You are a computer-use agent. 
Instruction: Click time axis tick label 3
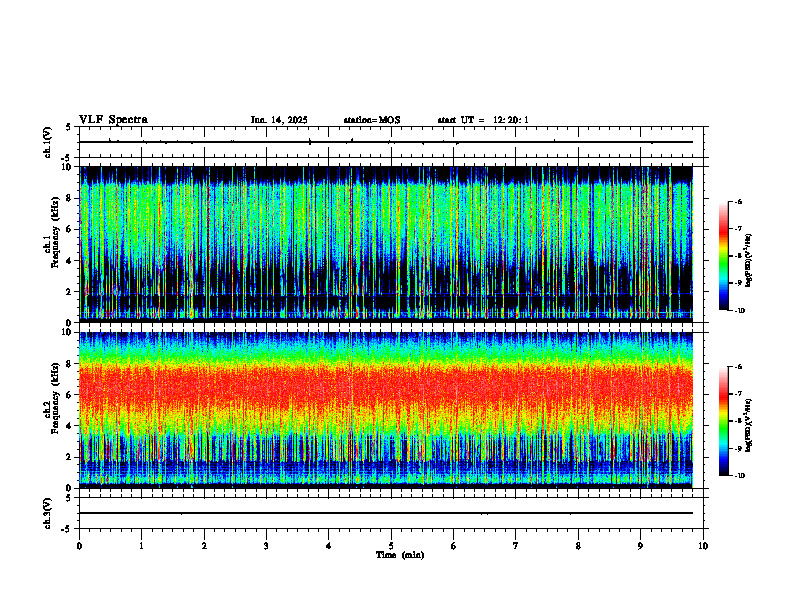click(x=266, y=546)
